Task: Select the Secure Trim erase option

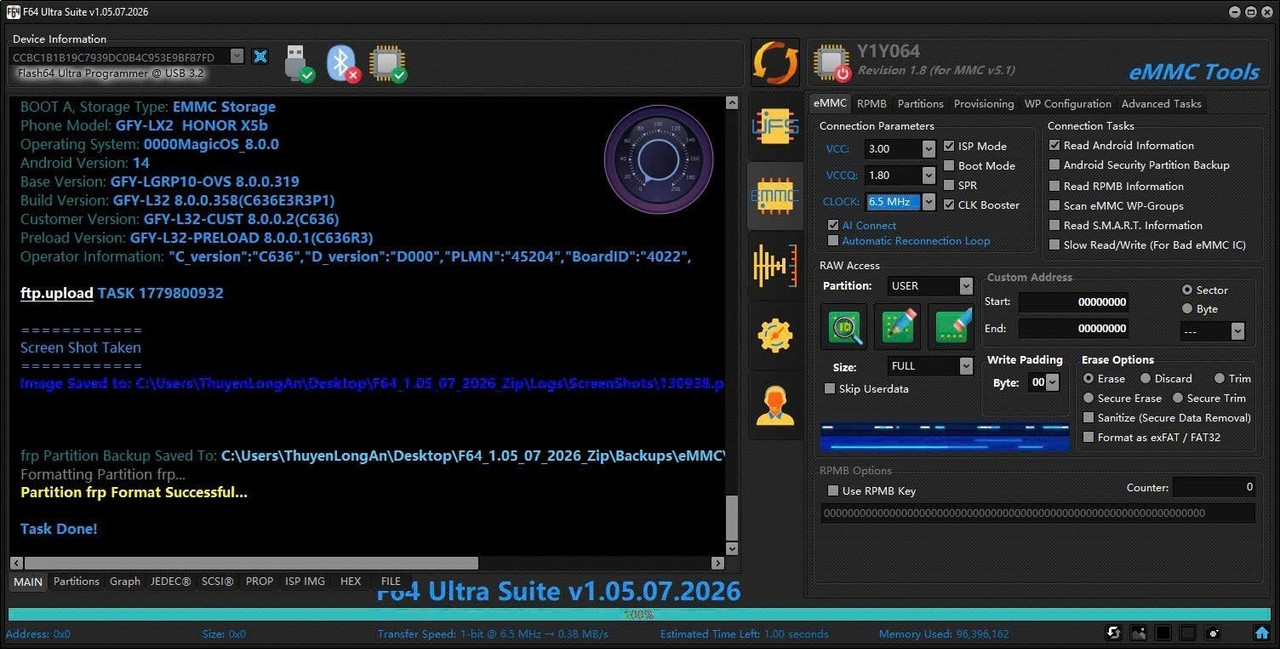Action: [1178, 398]
